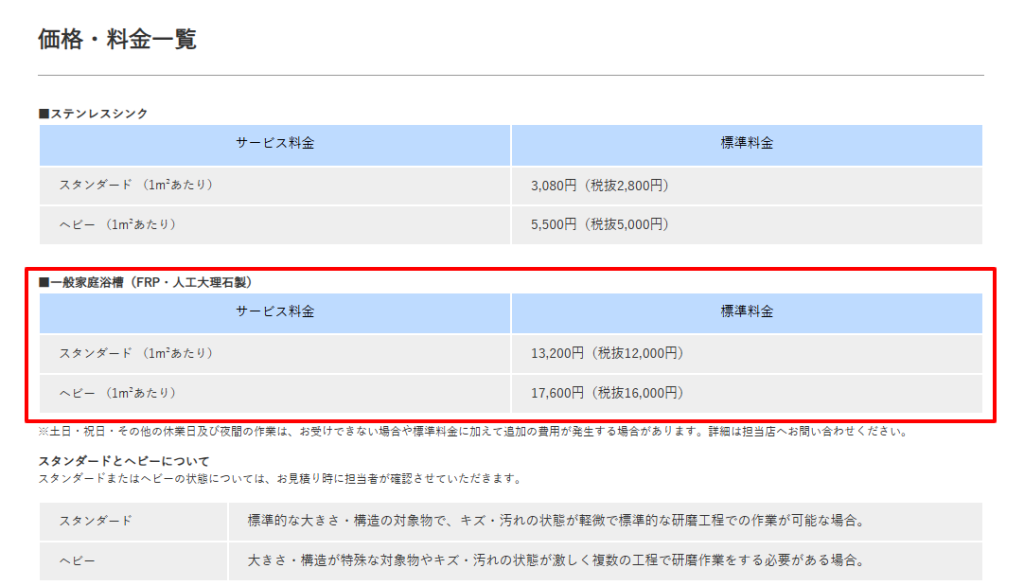Click 標準料金 header in the stainless sink table
The width and height of the screenshot is (1024, 586).
tap(746, 144)
